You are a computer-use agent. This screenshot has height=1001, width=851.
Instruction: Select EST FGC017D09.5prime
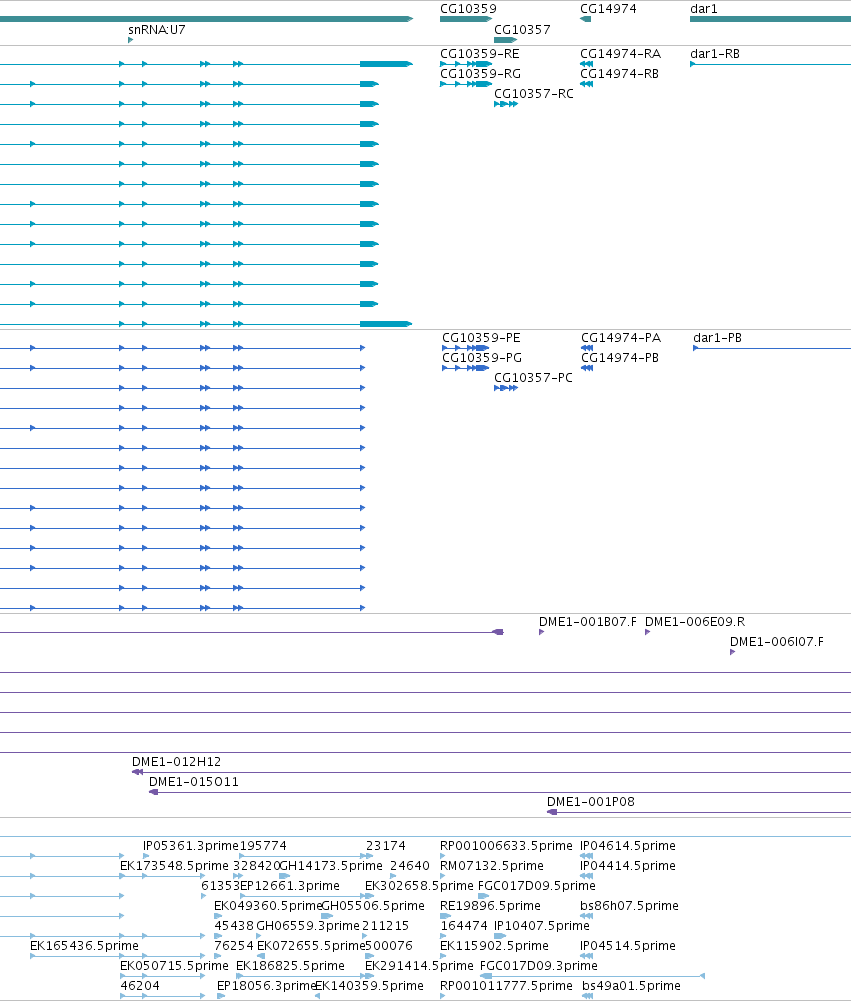pos(536,886)
